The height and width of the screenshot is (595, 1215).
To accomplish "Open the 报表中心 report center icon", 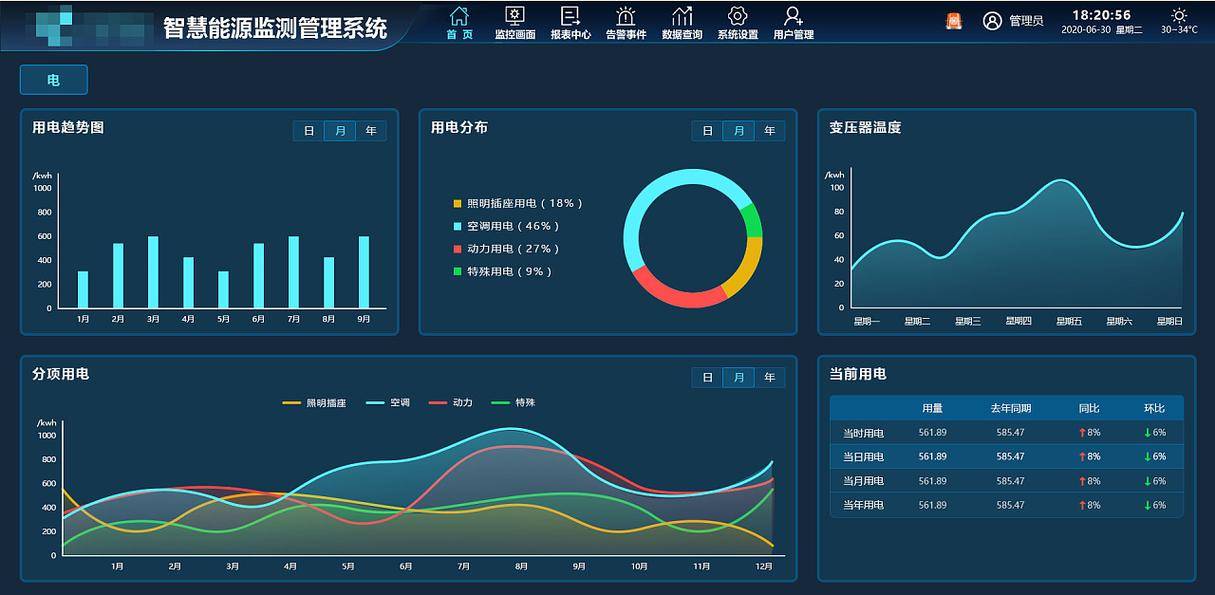I will (571, 20).
